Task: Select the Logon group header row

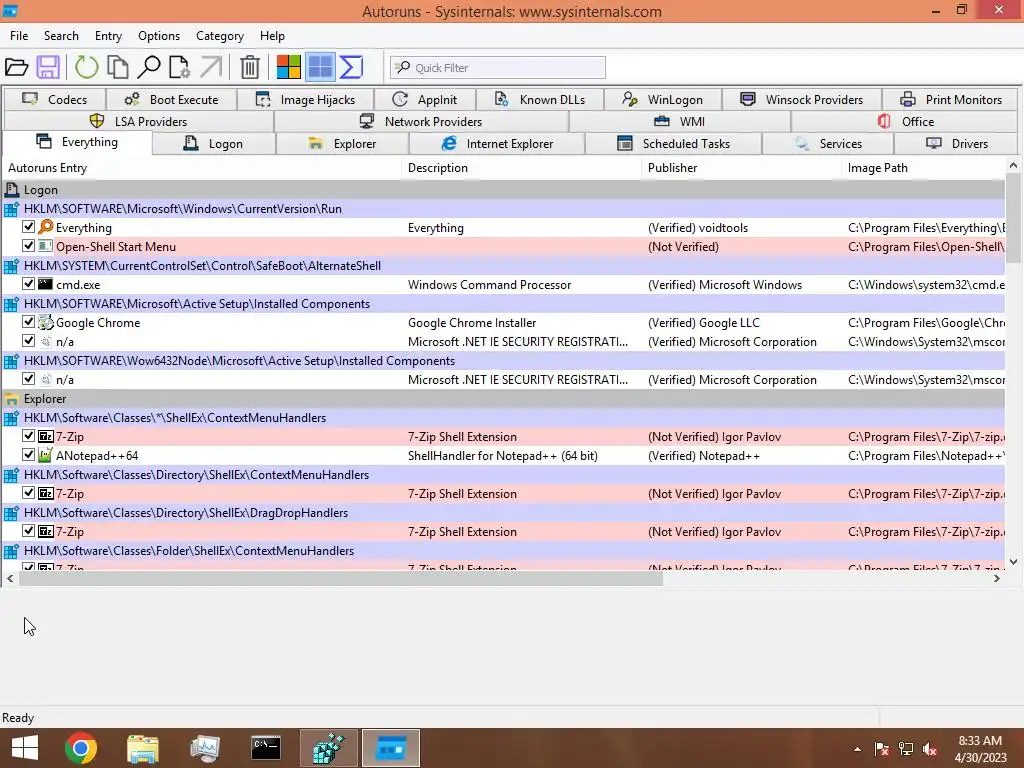Action: click(504, 190)
